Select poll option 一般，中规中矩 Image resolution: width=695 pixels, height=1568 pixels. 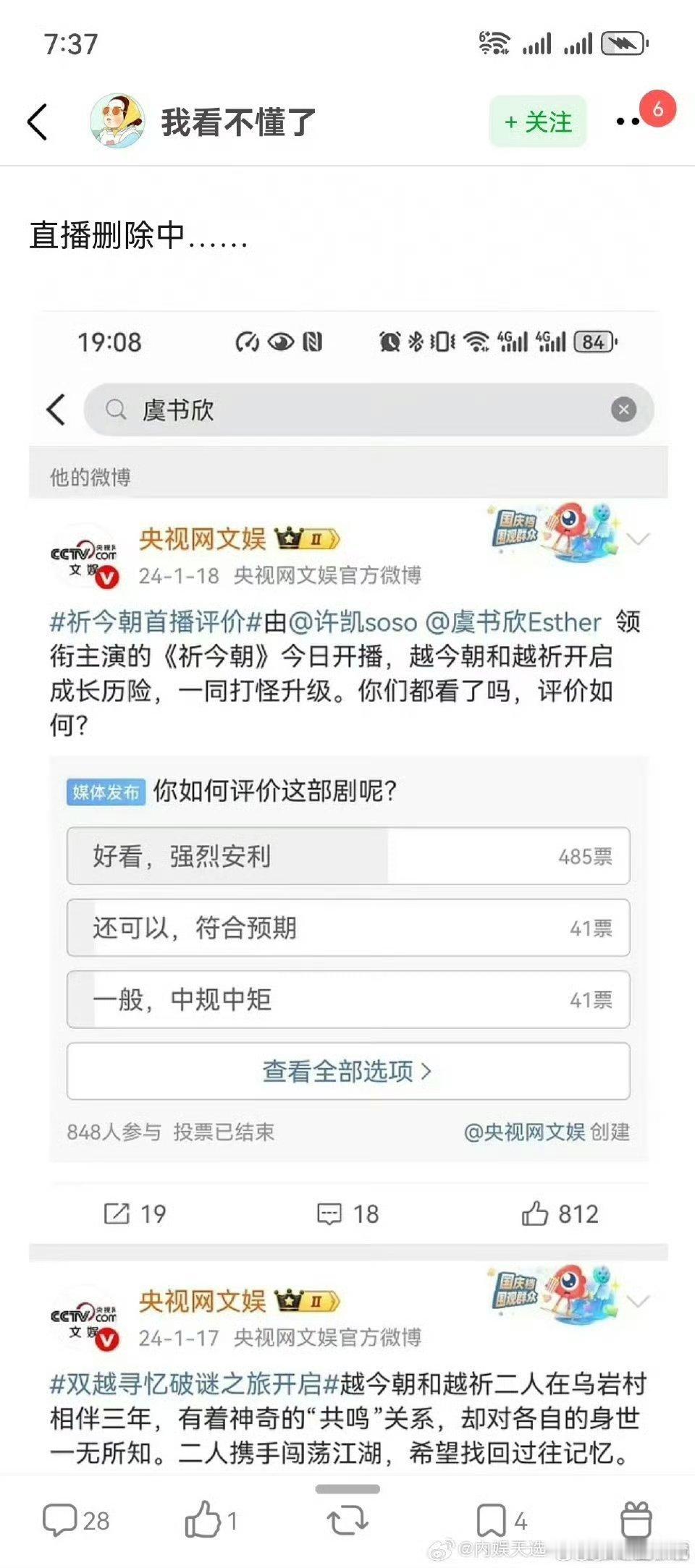tap(348, 999)
